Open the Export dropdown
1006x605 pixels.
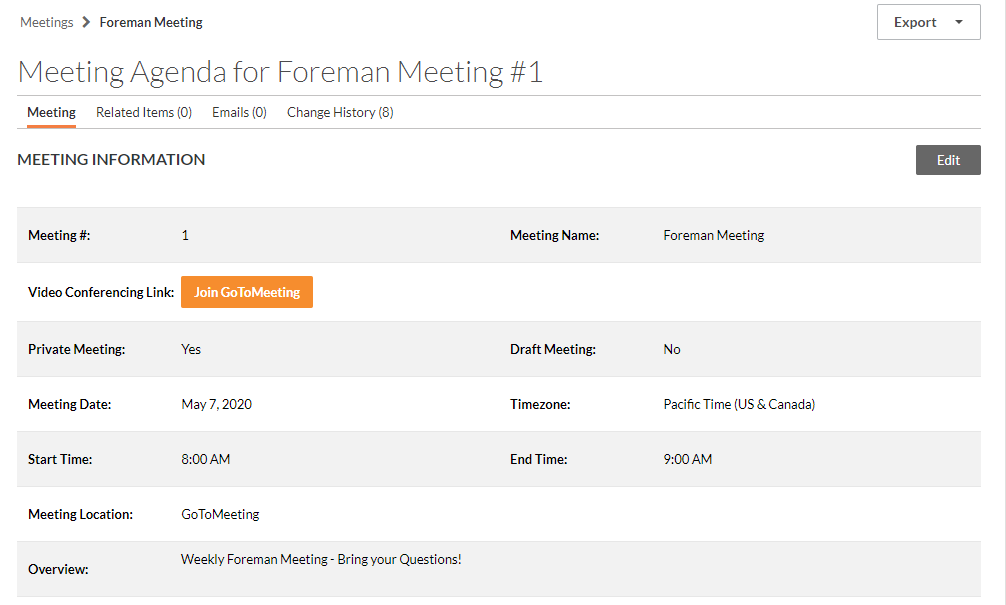(928, 22)
